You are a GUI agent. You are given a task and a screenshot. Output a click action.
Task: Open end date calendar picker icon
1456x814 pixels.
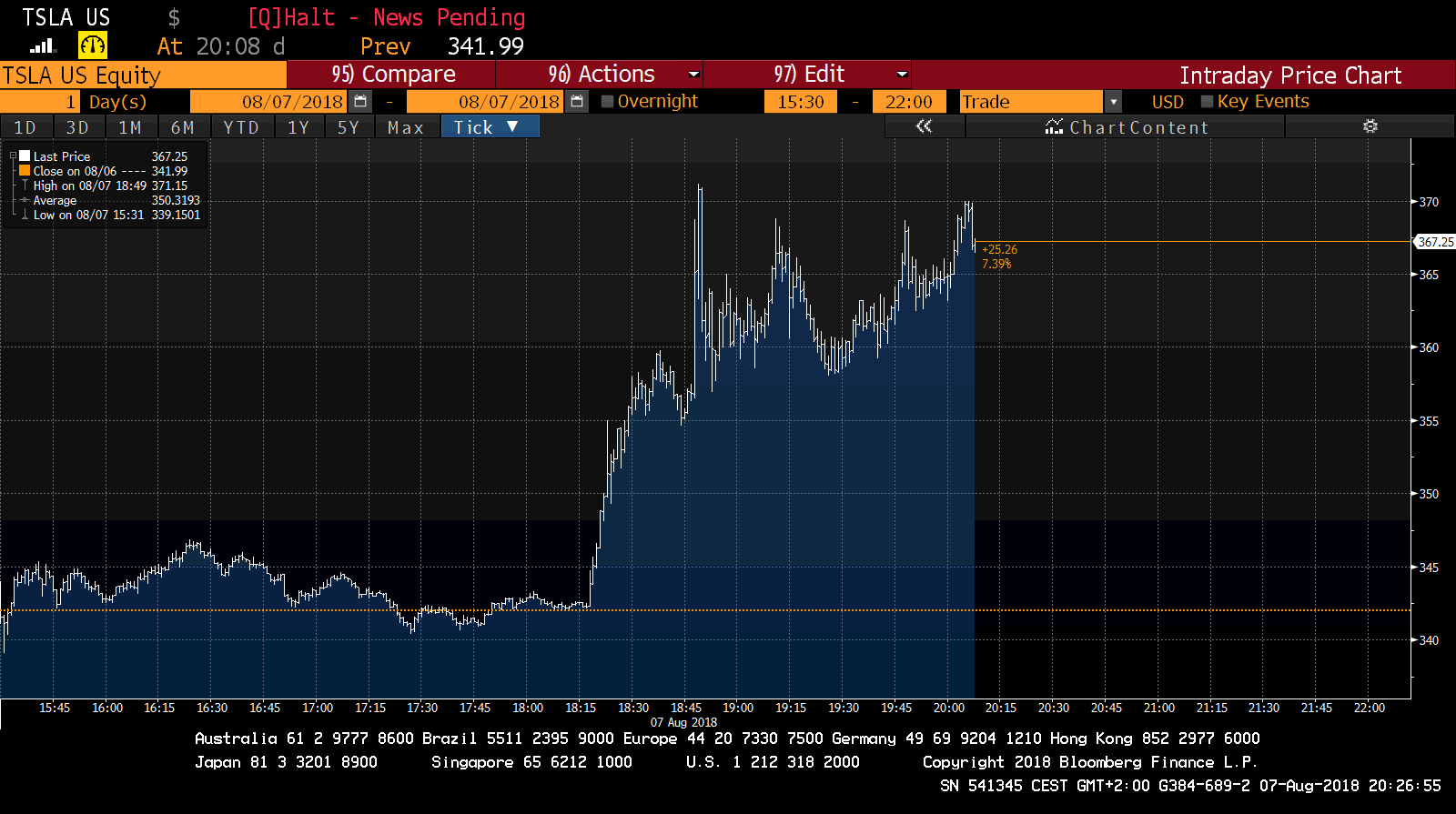[x=577, y=102]
